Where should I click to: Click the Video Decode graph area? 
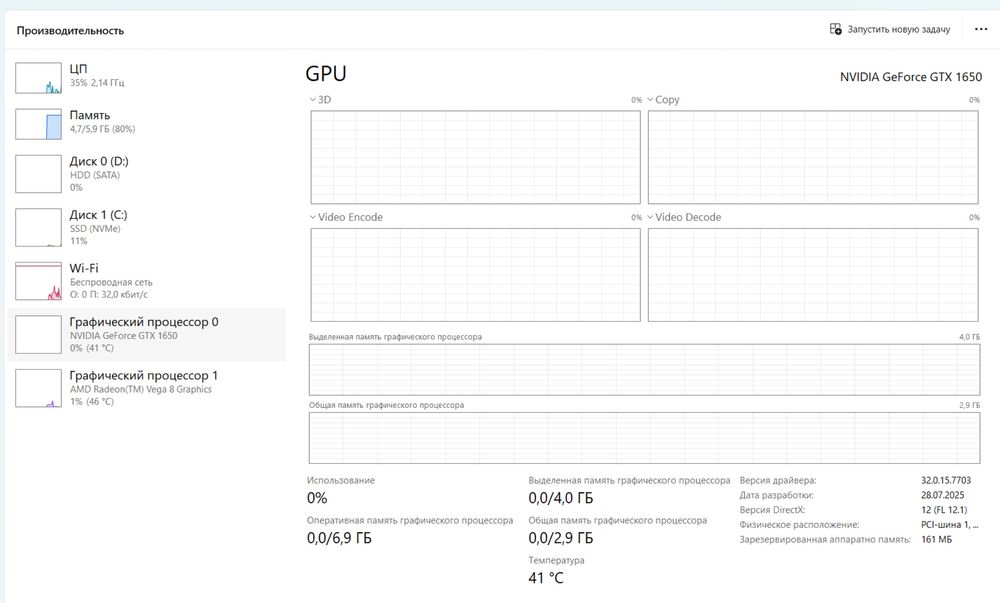pyautogui.click(x=812, y=275)
